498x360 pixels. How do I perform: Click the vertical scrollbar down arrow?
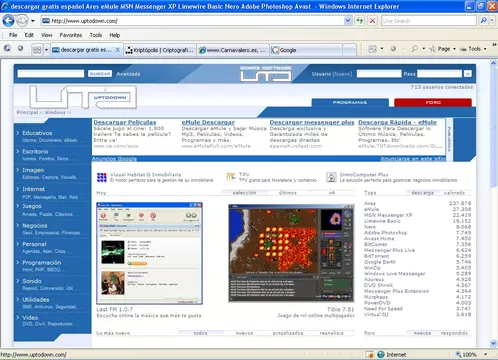(x=493, y=343)
